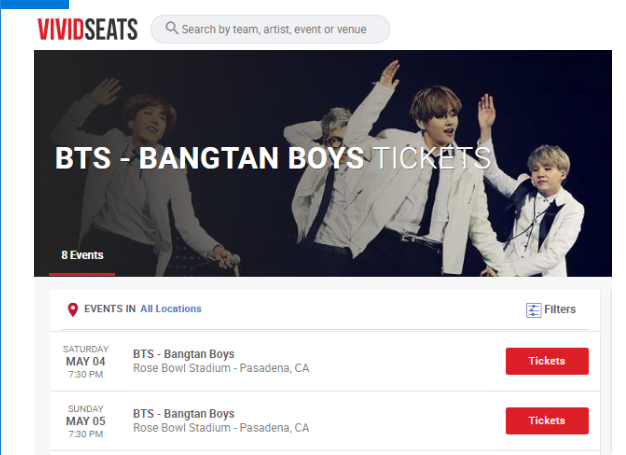Click the BTS concert banner image
Image resolution: width=626 pixels, height=455 pixels.
click(x=323, y=163)
